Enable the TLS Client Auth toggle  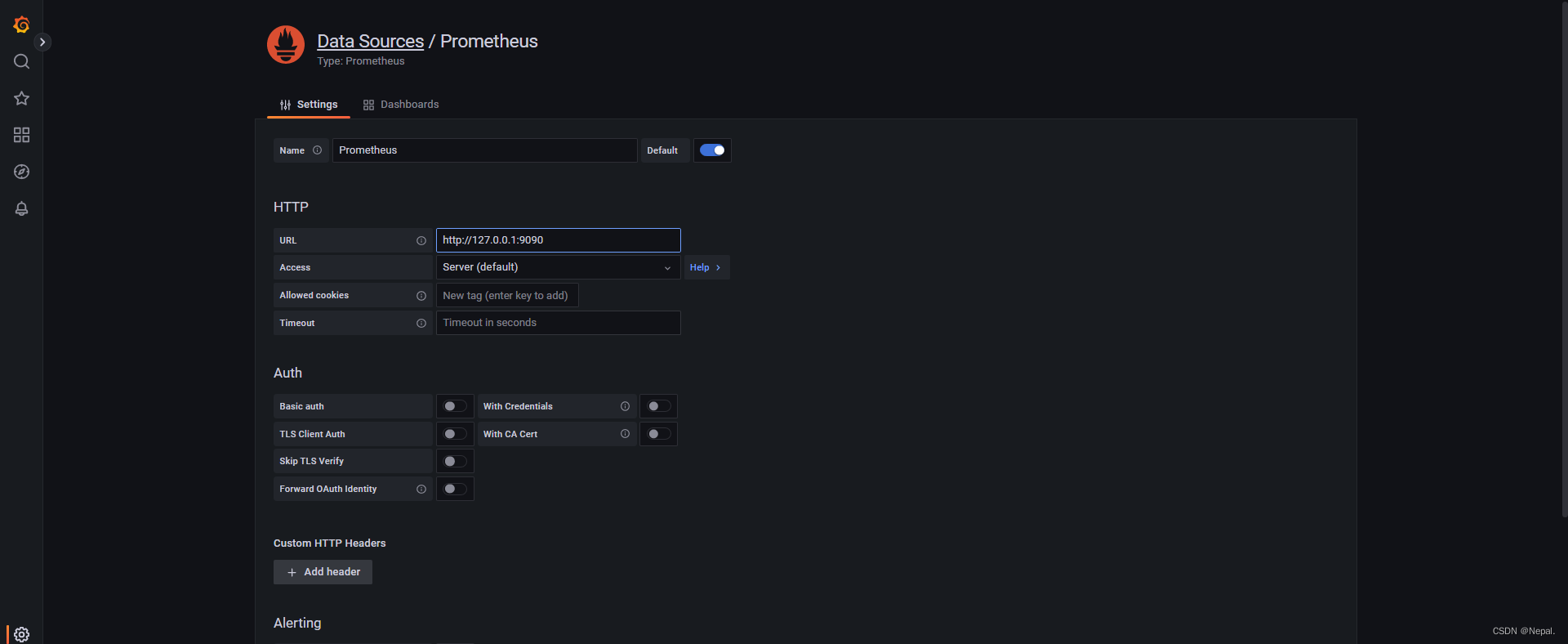(x=455, y=434)
